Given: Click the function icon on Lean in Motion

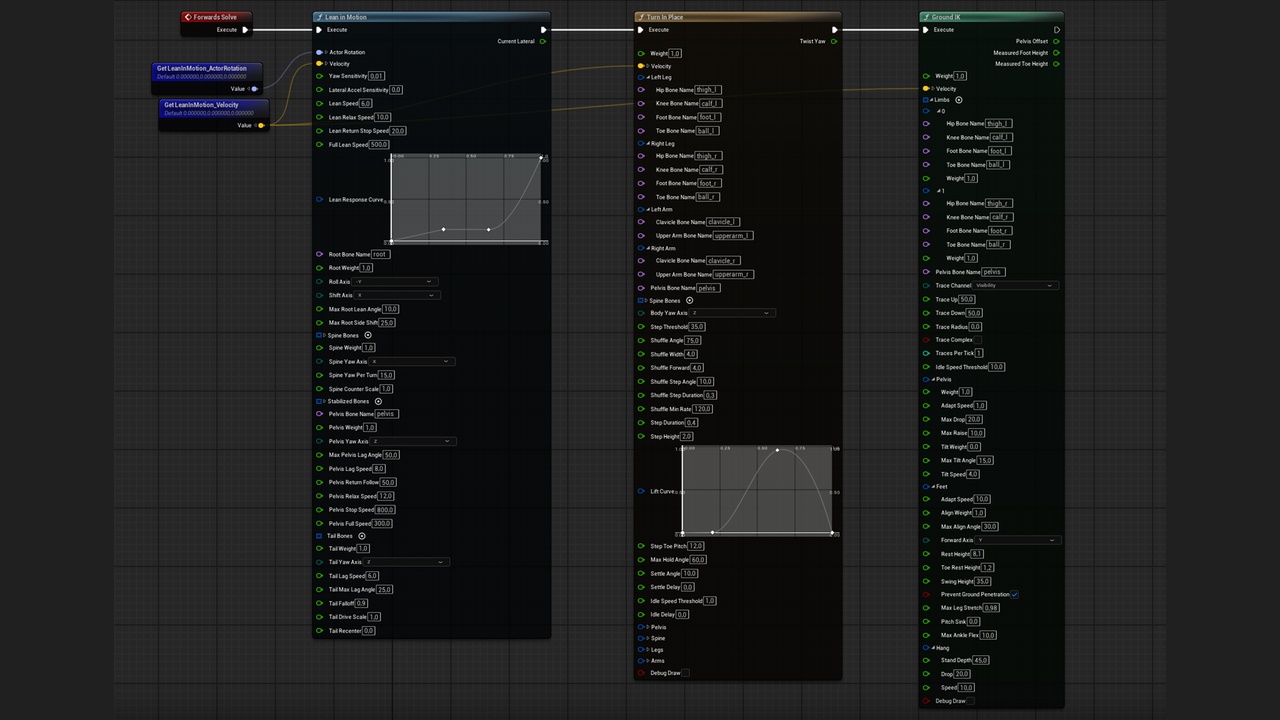Looking at the screenshot, I should click(x=320, y=17).
